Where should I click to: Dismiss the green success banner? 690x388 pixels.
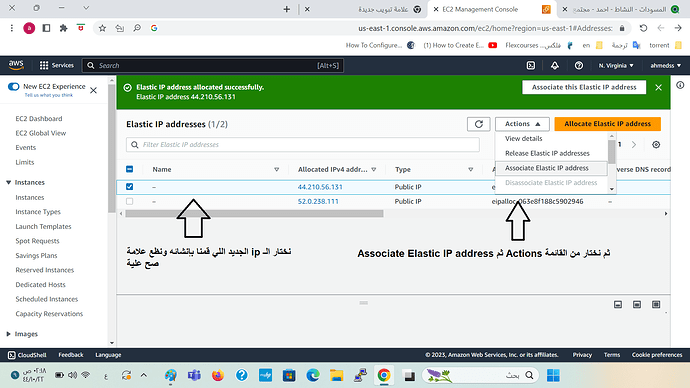click(658, 87)
